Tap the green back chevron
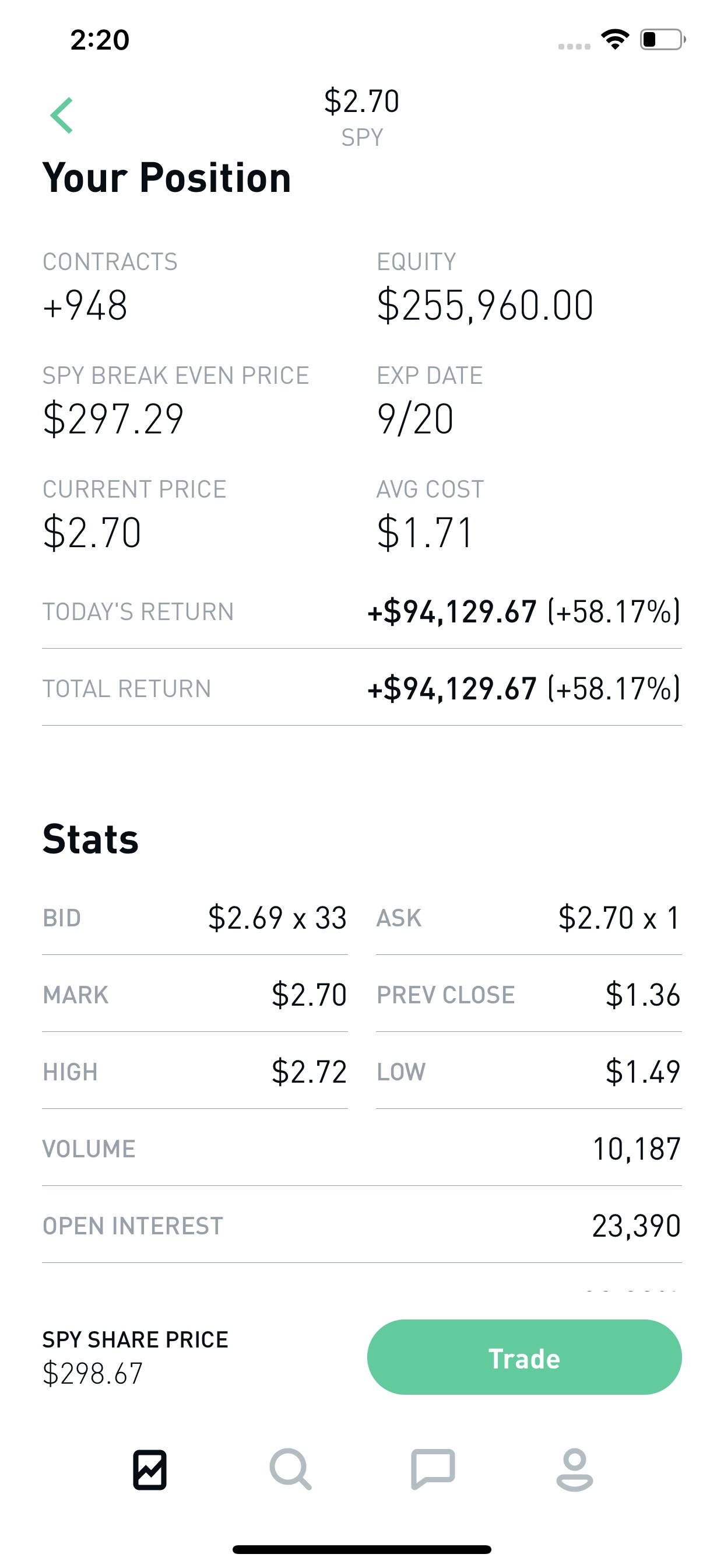This screenshot has height=1568, width=724. point(61,115)
